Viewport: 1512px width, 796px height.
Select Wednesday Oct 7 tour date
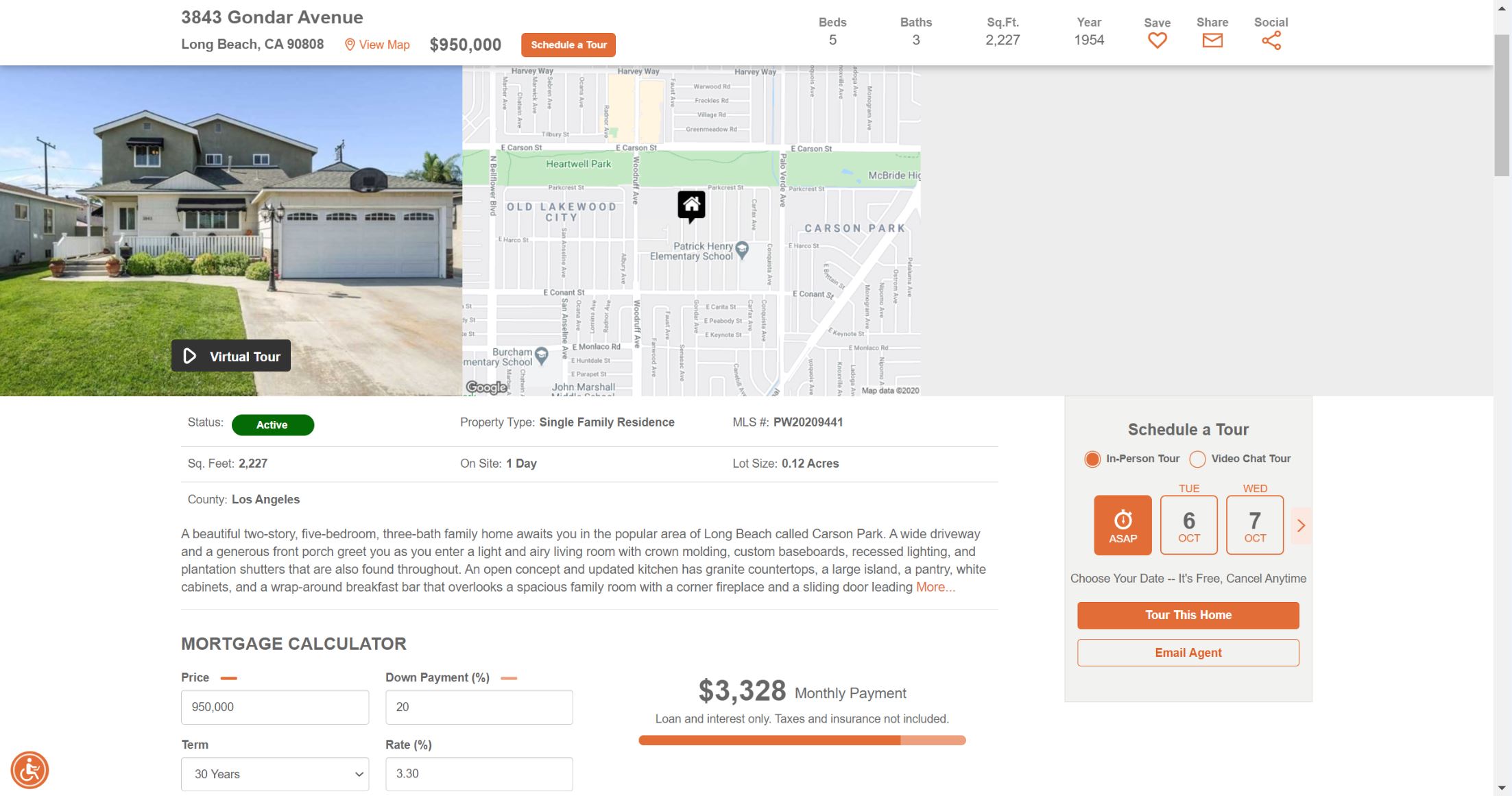[x=1254, y=524]
